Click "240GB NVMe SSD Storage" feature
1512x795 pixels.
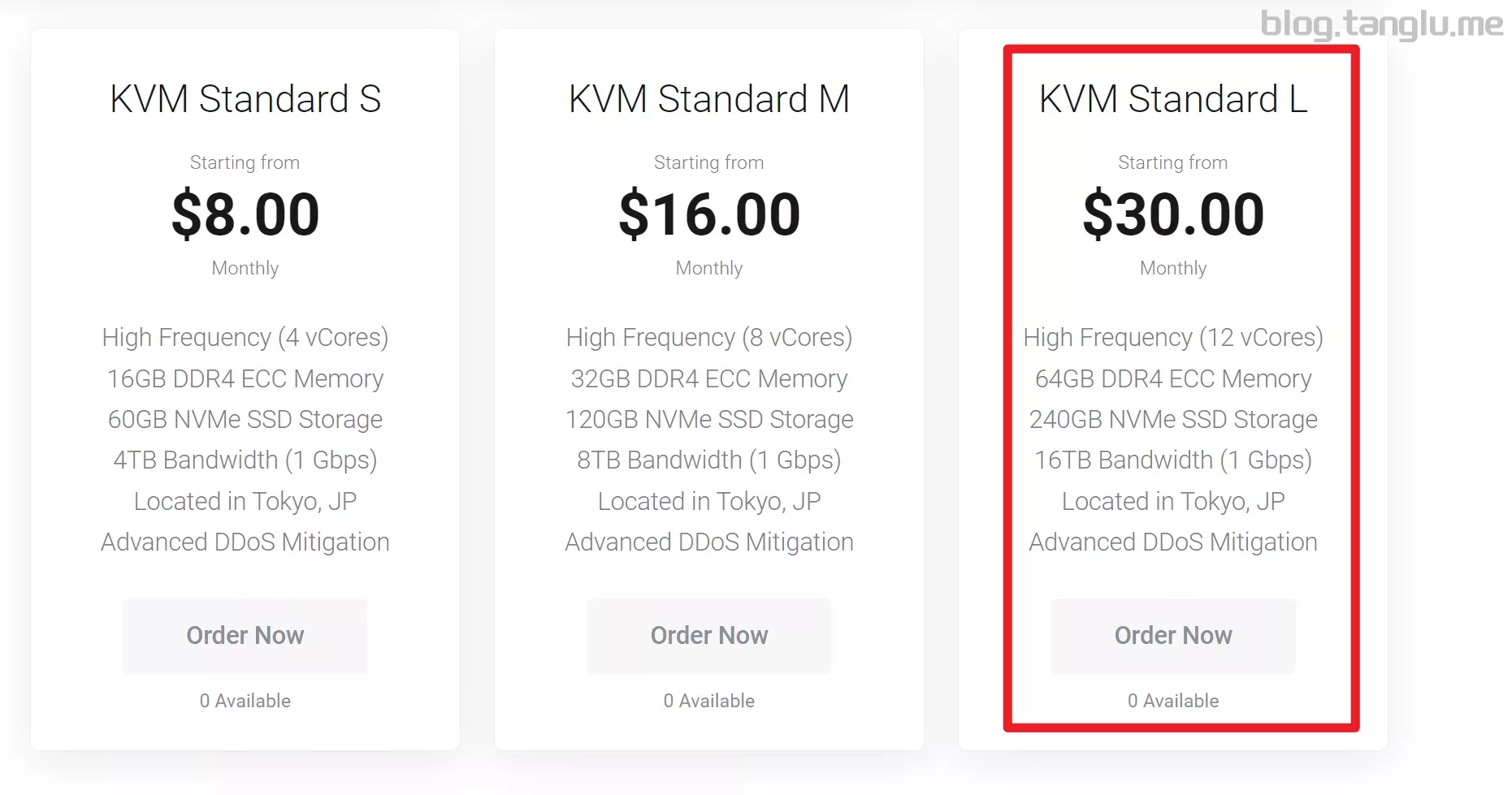click(x=1172, y=419)
